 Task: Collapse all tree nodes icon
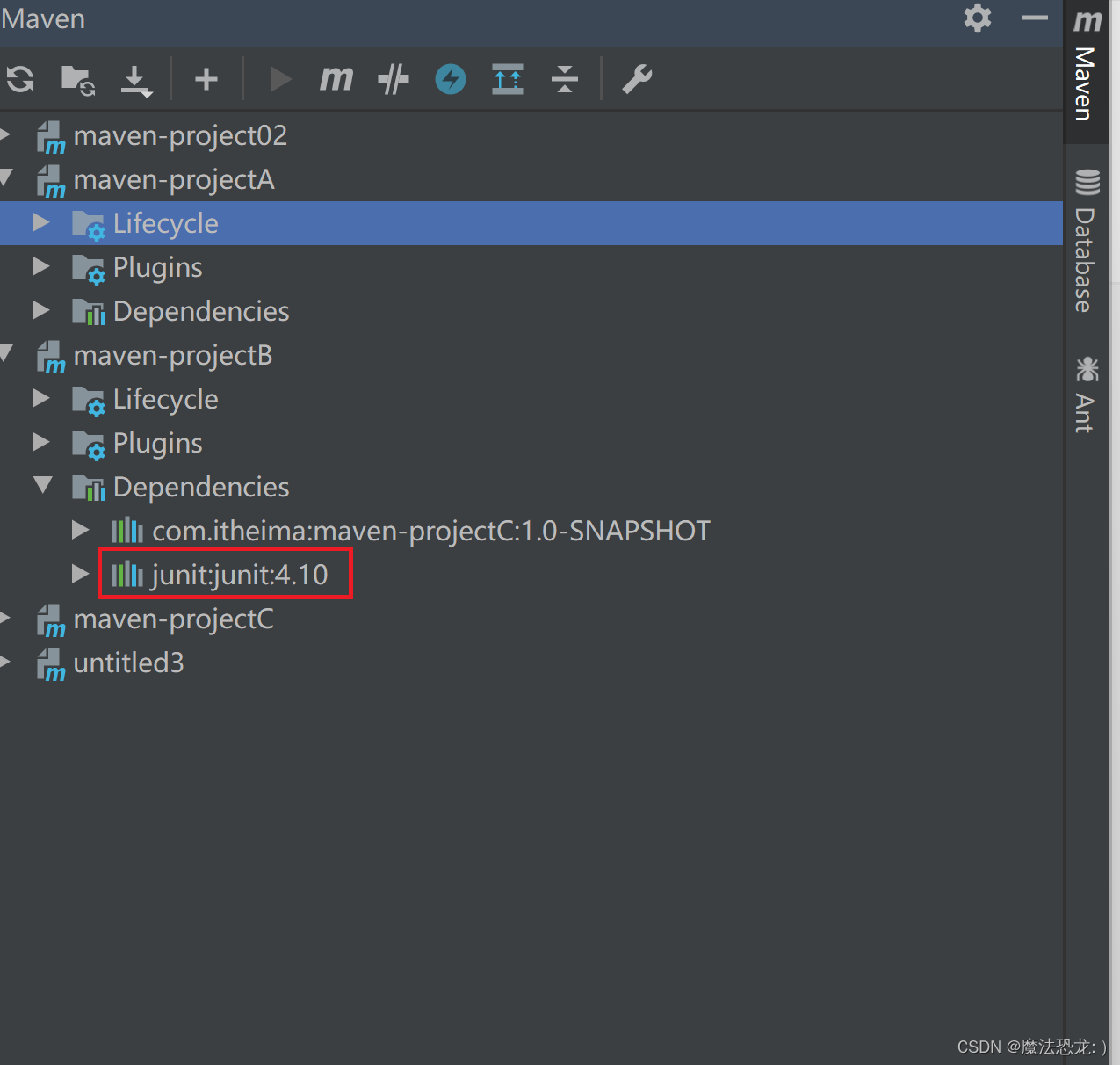coord(565,79)
